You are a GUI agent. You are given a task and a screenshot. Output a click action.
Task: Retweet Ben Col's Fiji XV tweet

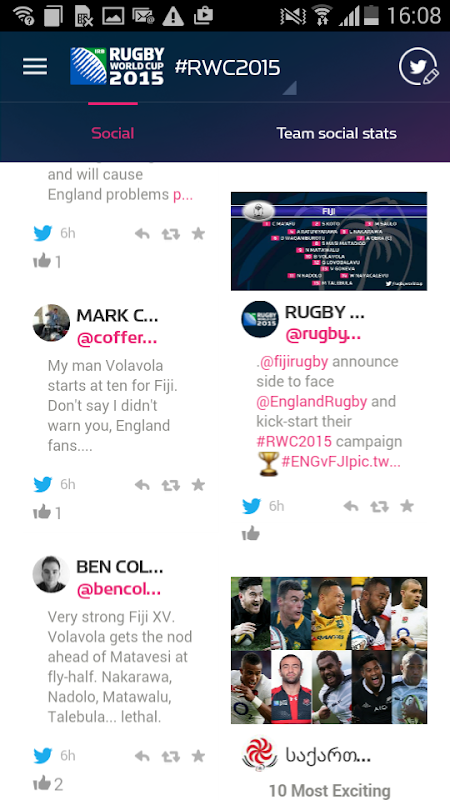(x=170, y=756)
